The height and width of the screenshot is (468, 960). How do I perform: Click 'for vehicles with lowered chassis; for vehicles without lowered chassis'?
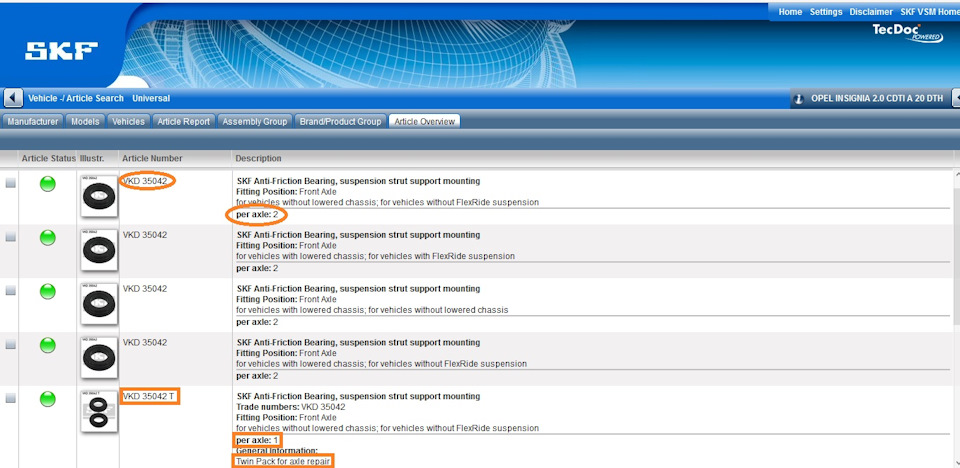point(372,310)
